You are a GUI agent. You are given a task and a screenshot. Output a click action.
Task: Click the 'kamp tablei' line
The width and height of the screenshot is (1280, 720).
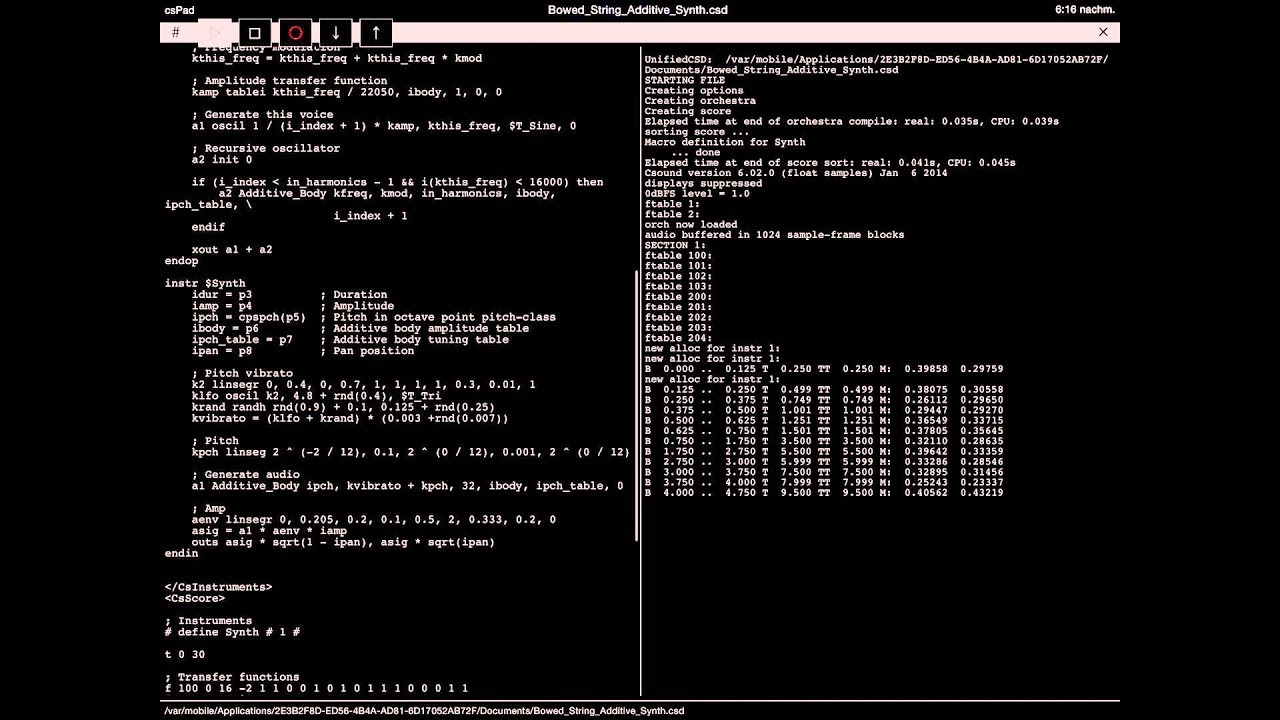point(347,92)
